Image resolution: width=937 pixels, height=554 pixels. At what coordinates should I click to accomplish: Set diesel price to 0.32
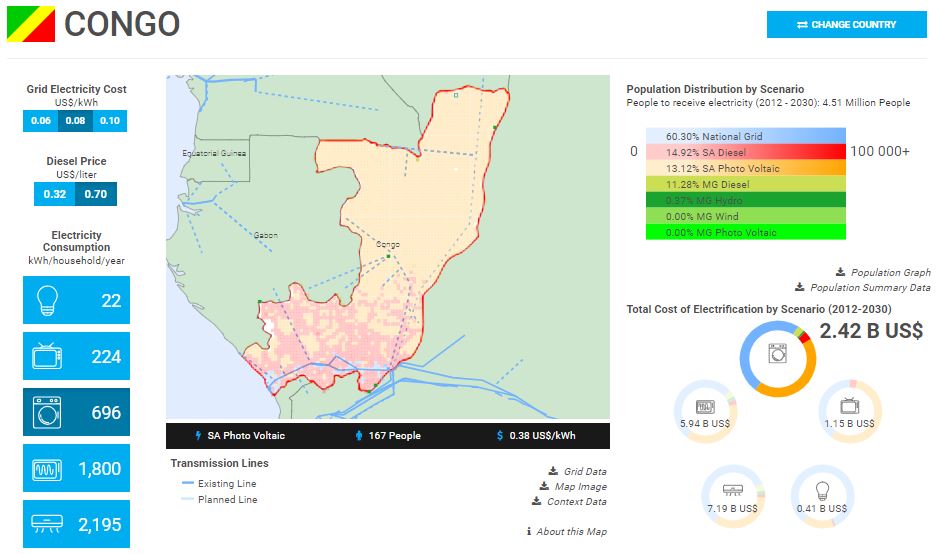(x=55, y=193)
